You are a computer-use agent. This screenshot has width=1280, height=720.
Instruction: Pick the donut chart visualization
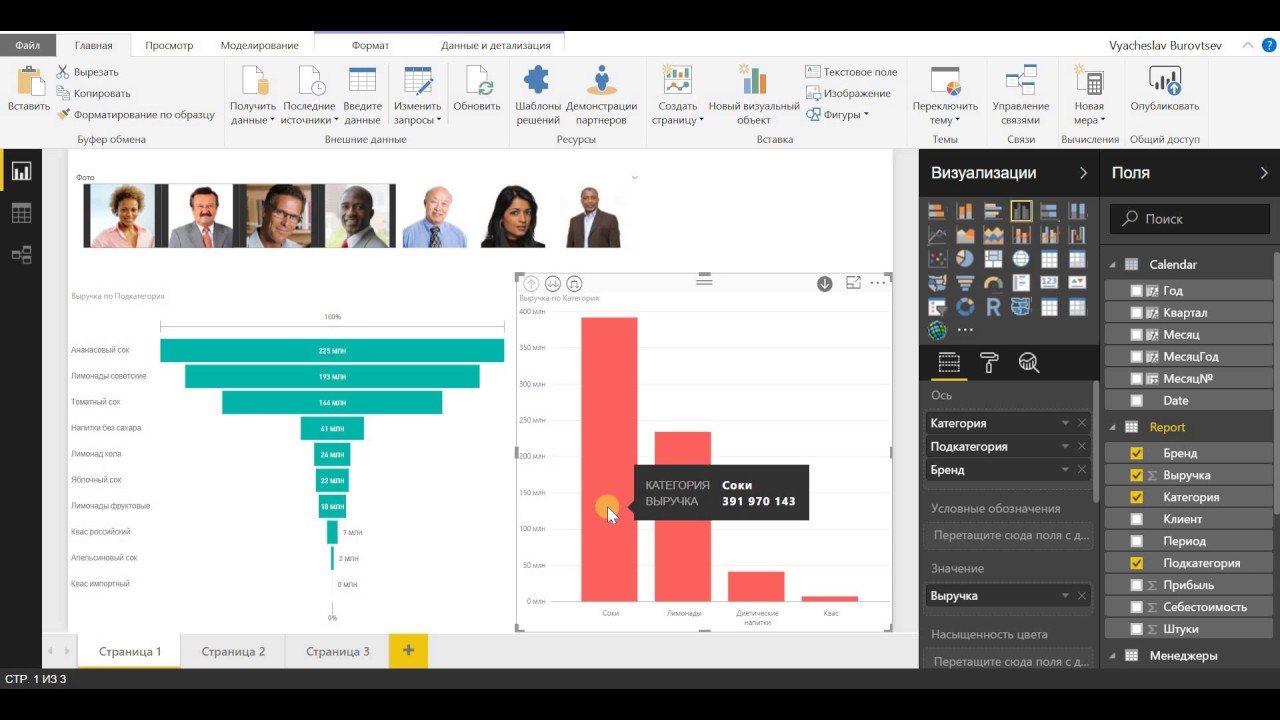pyautogui.click(x=965, y=306)
